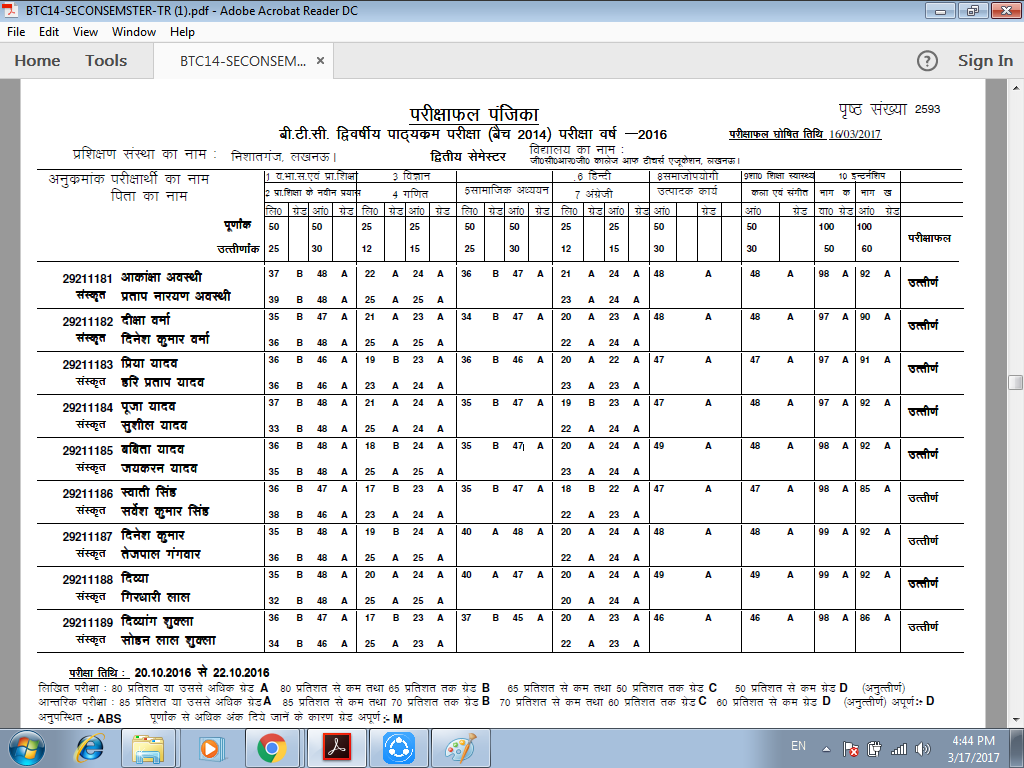Click roll number 29211182

88,322
